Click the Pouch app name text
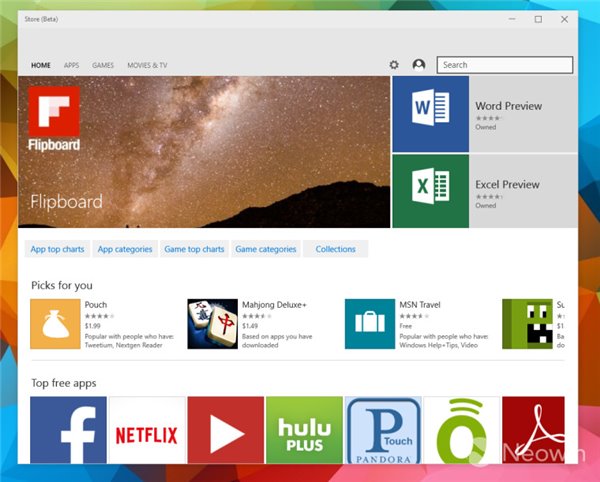The image size is (600, 482). coord(96,305)
